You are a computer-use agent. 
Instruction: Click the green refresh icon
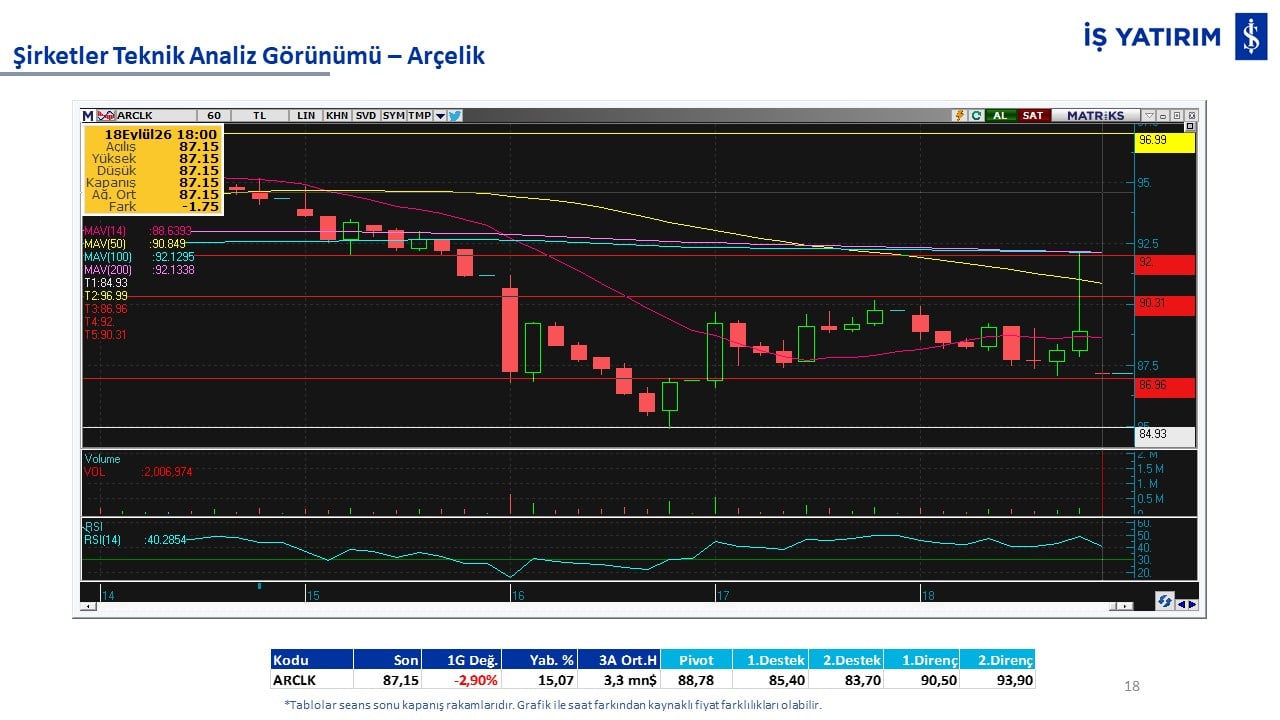click(977, 115)
